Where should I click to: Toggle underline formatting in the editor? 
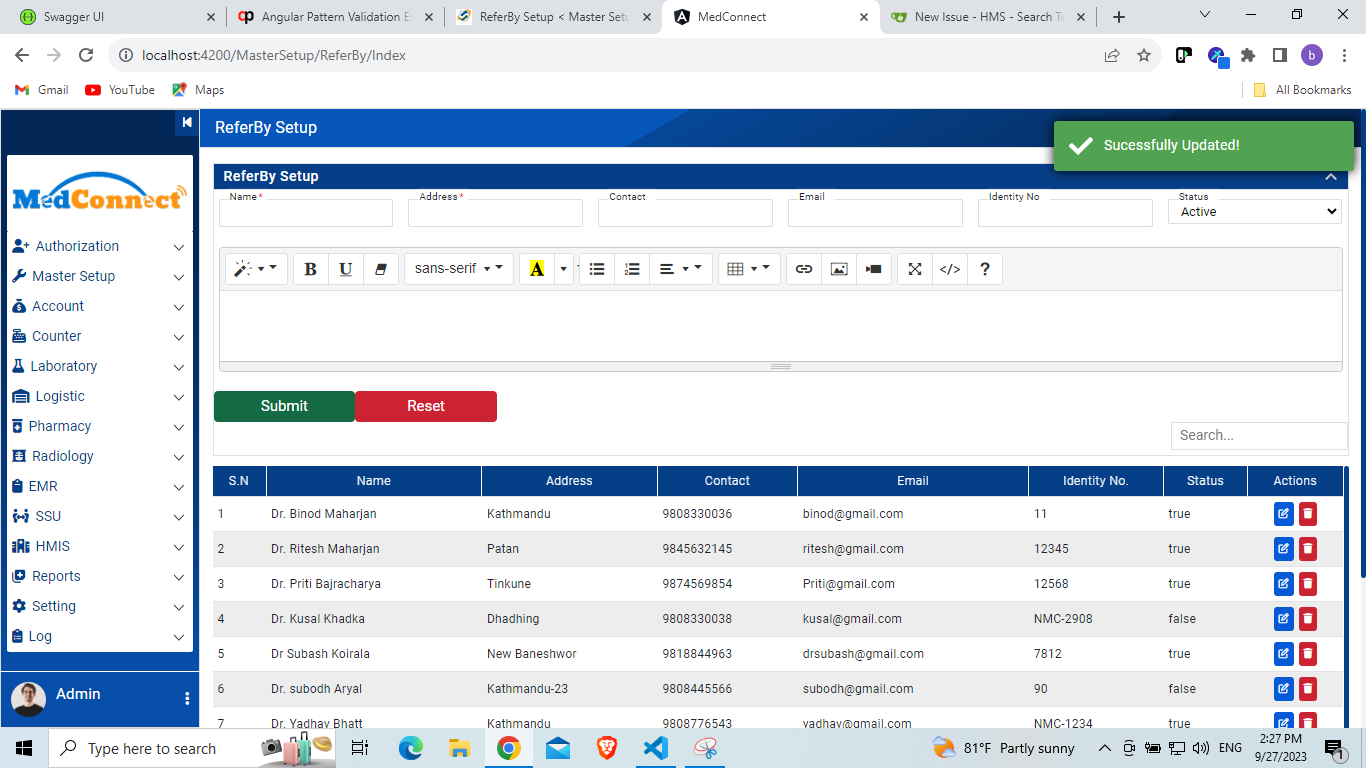(345, 269)
